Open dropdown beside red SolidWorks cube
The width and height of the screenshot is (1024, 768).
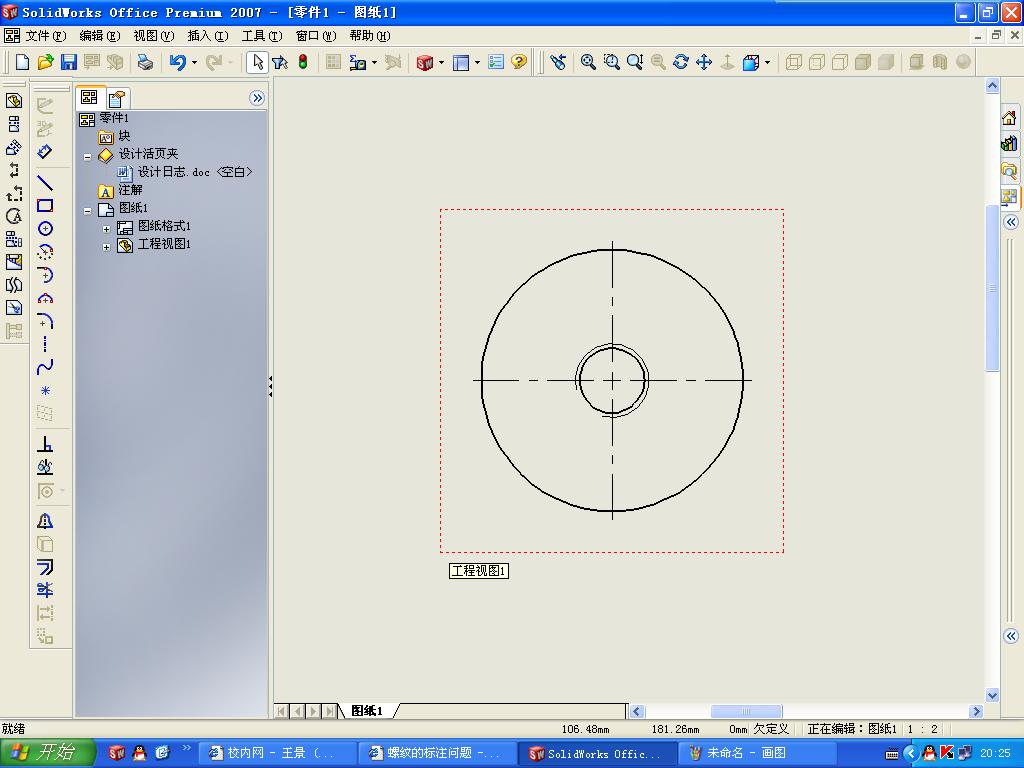441,63
